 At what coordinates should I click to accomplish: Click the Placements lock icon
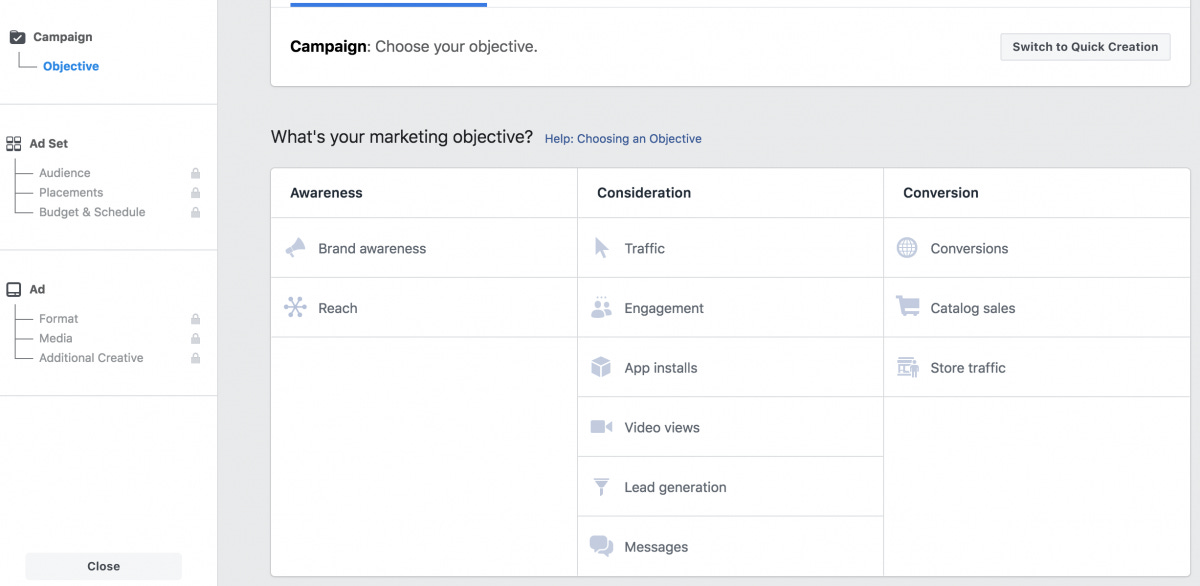pyautogui.click(x=196, y=193)
